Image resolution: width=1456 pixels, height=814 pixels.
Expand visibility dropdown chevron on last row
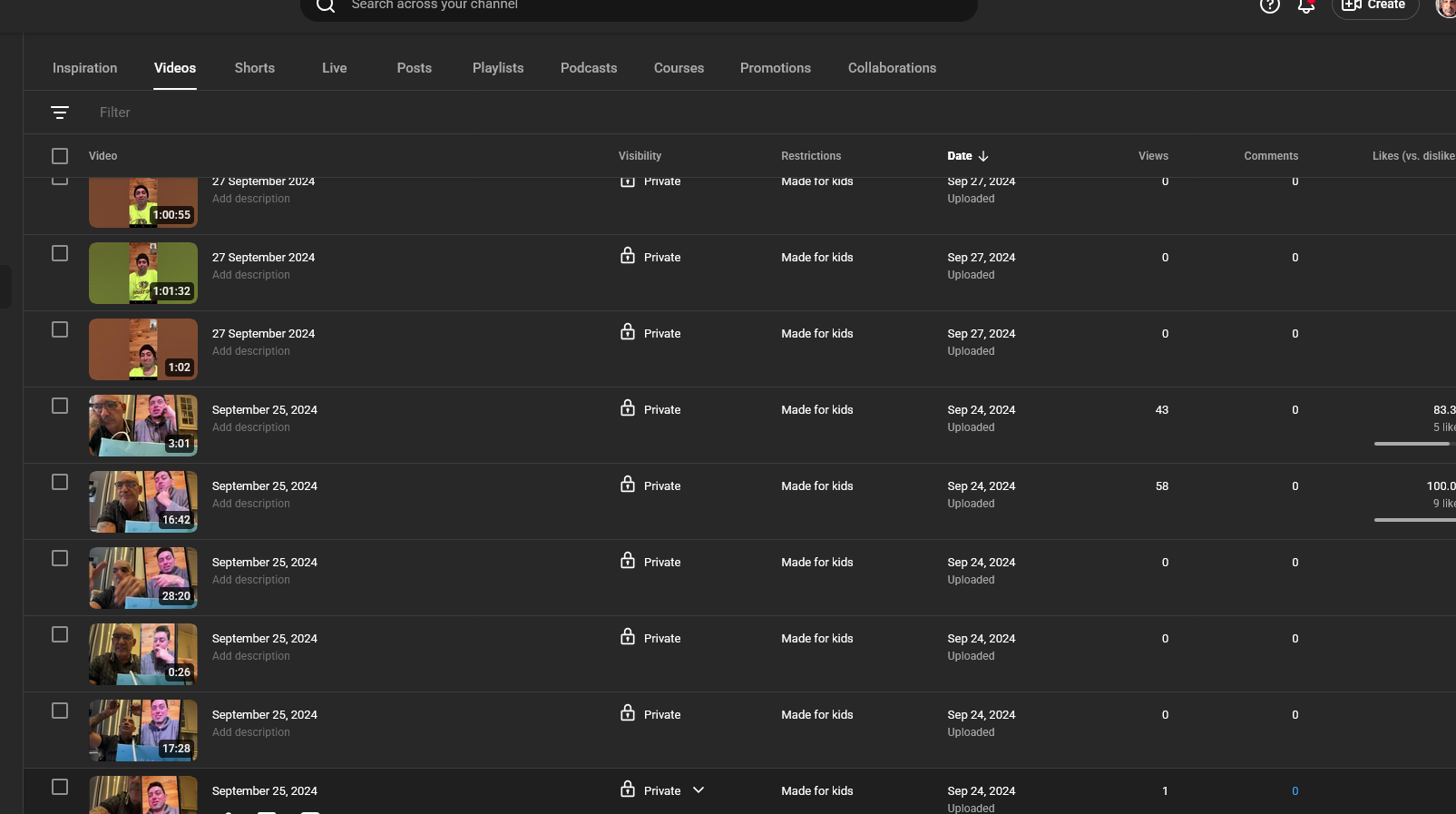point(699,790)
